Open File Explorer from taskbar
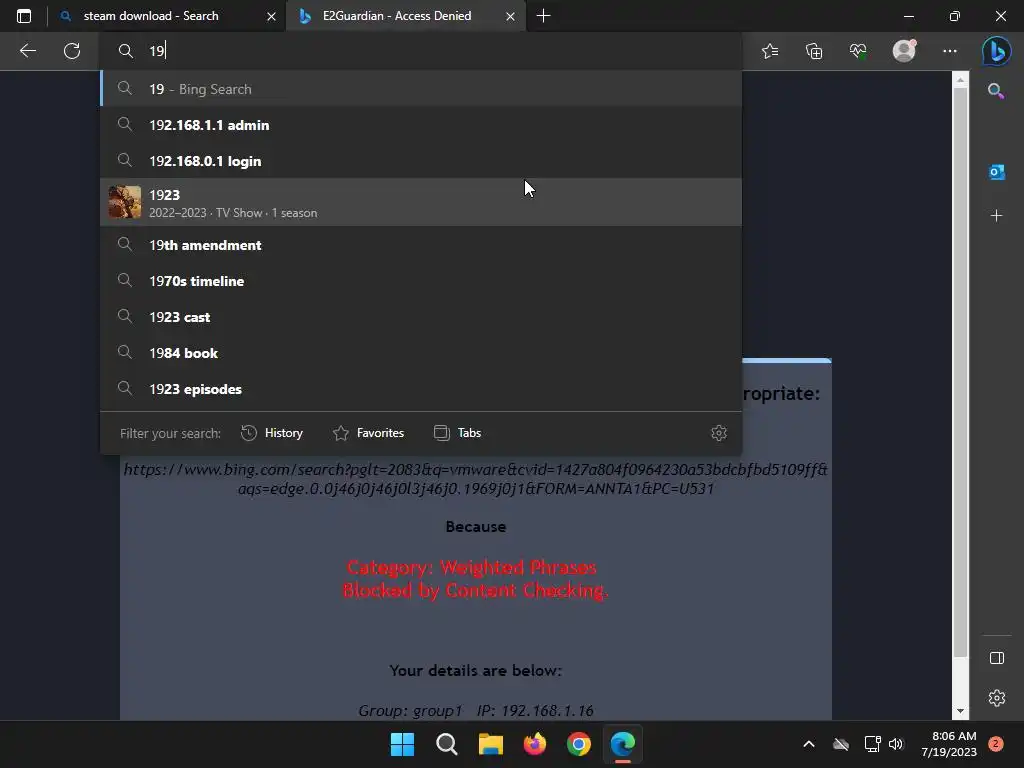The width and height of the screenshot is (1024, 768). pos(490,744)
